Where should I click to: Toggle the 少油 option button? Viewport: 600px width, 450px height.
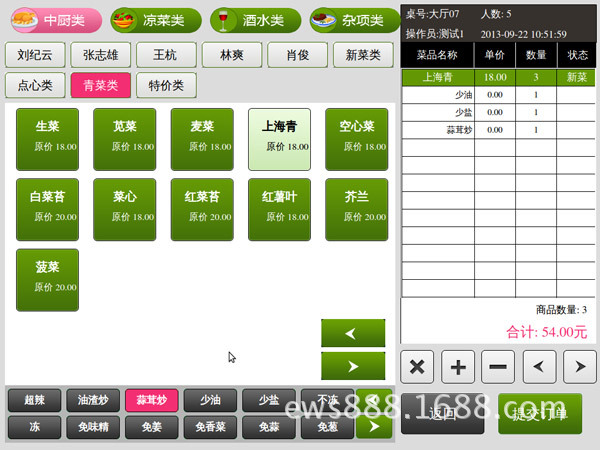pos(210,400)
